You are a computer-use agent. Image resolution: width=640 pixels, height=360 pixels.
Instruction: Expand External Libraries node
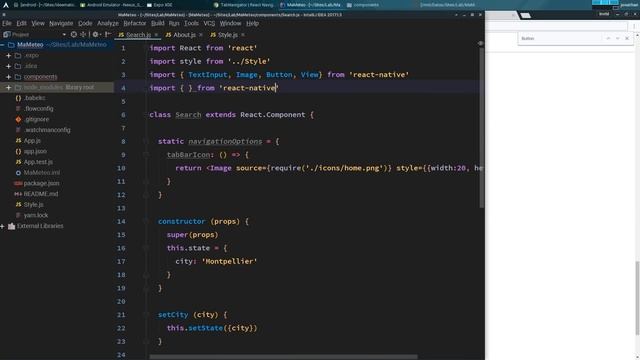pyautogui.click(x=2, y=226)
